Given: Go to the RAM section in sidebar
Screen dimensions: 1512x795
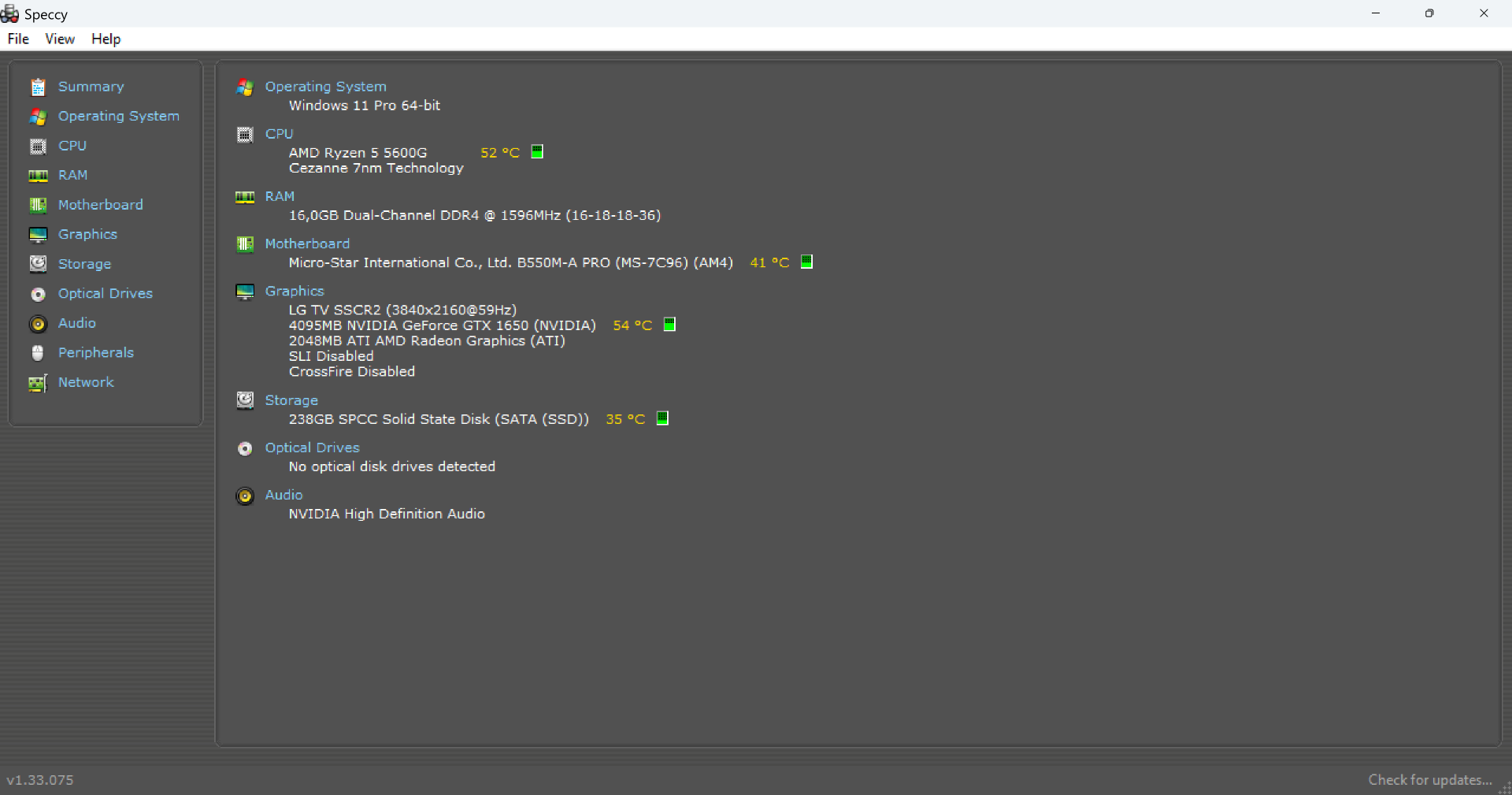Looking at the screenshot, I should pos(73,175).
